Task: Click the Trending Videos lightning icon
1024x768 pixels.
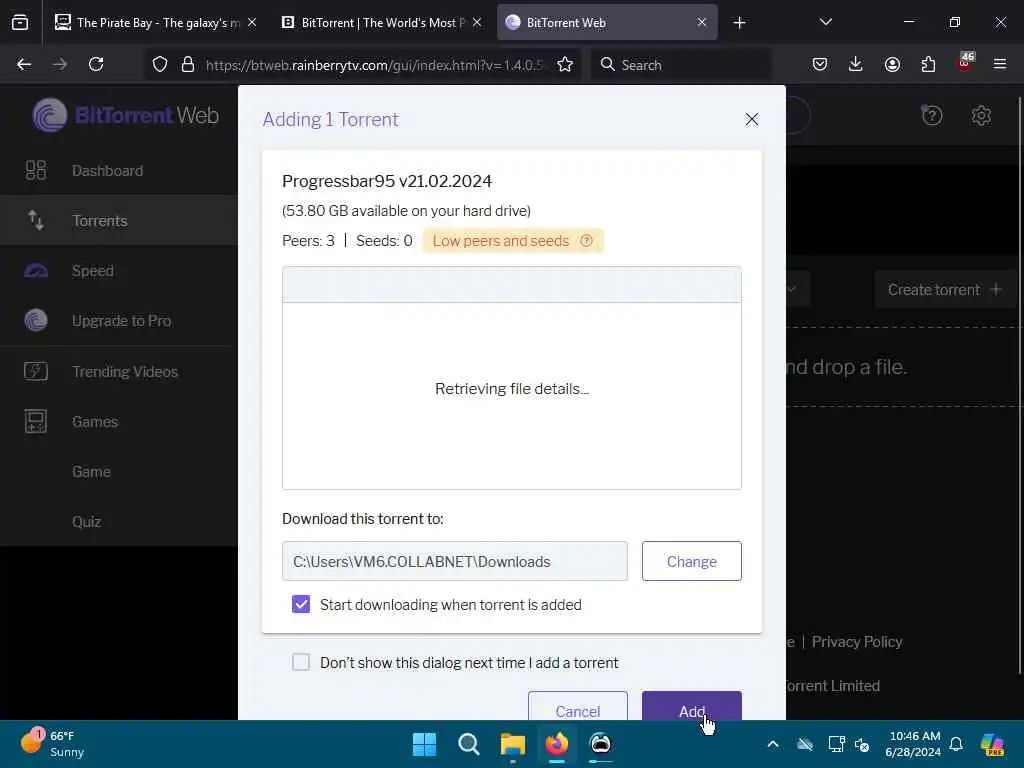Action: [36, 371]
